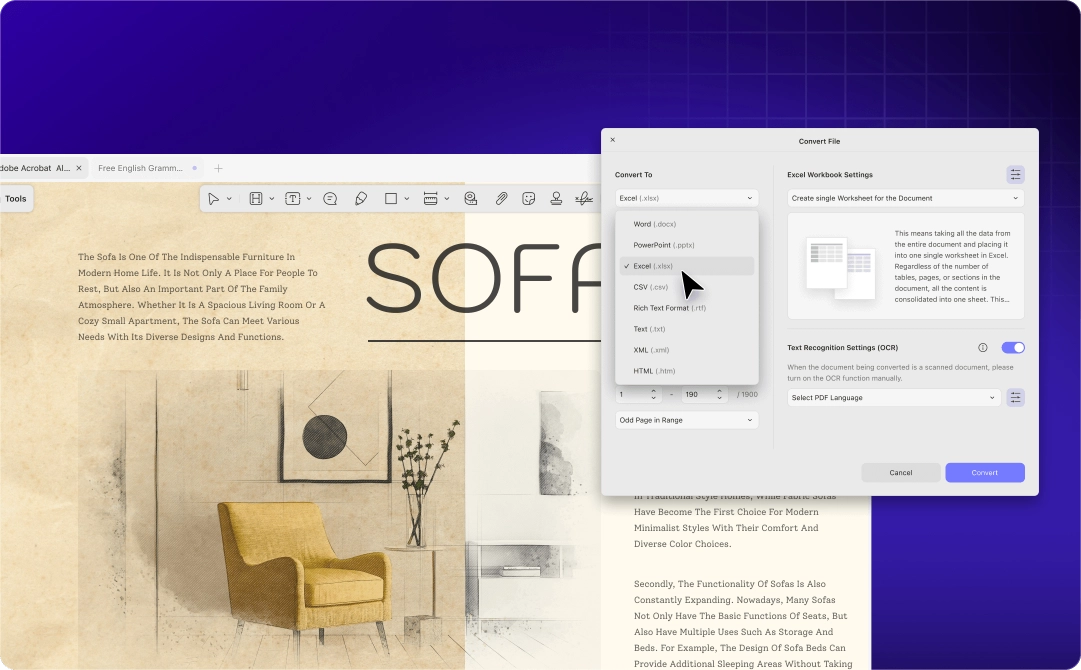Click the start page number field
The image size is (1081, 670).
pyautogui.click(x=632, y=394)
